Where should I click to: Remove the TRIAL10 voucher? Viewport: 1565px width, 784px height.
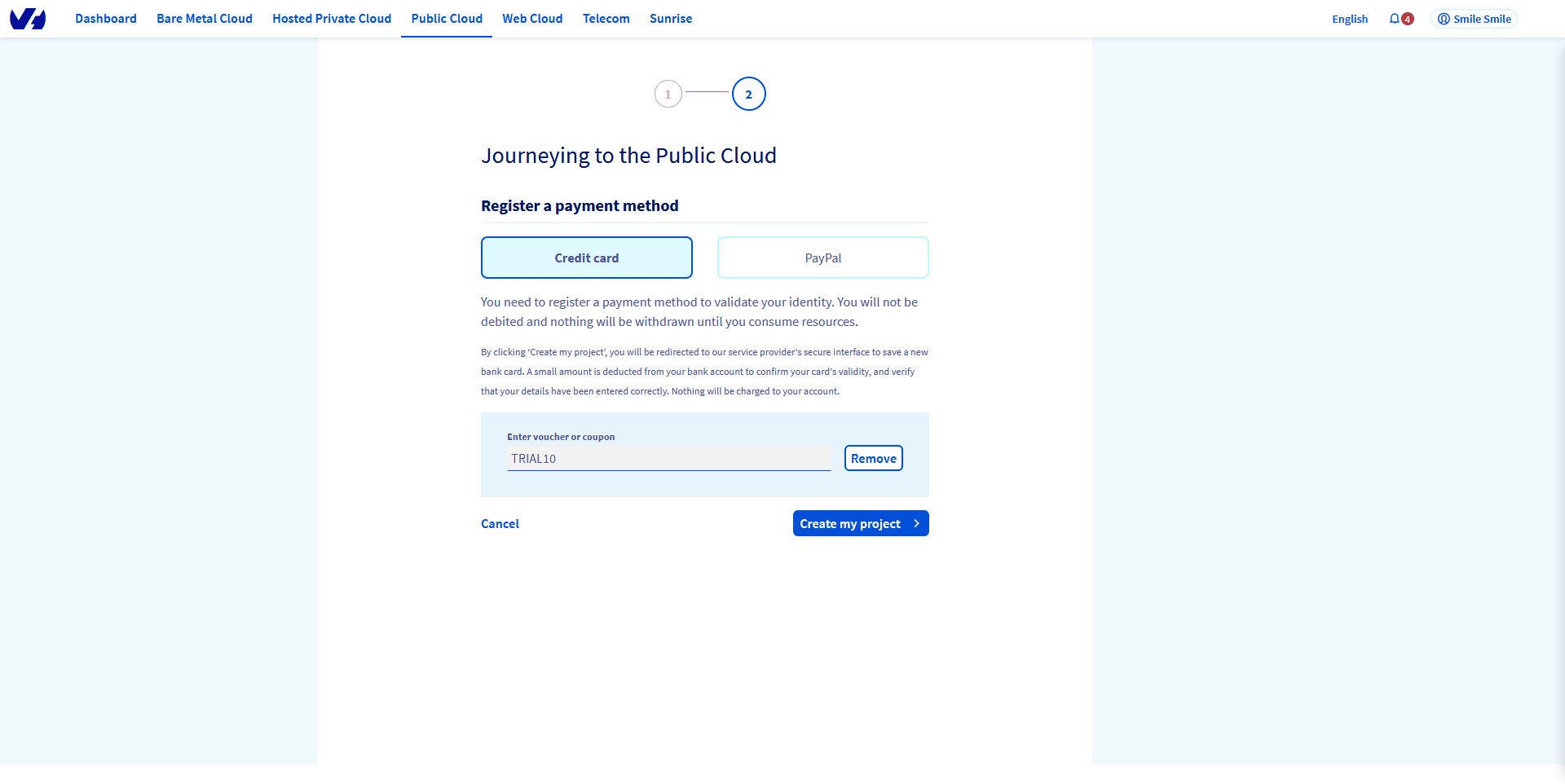[x=873, y=458]
